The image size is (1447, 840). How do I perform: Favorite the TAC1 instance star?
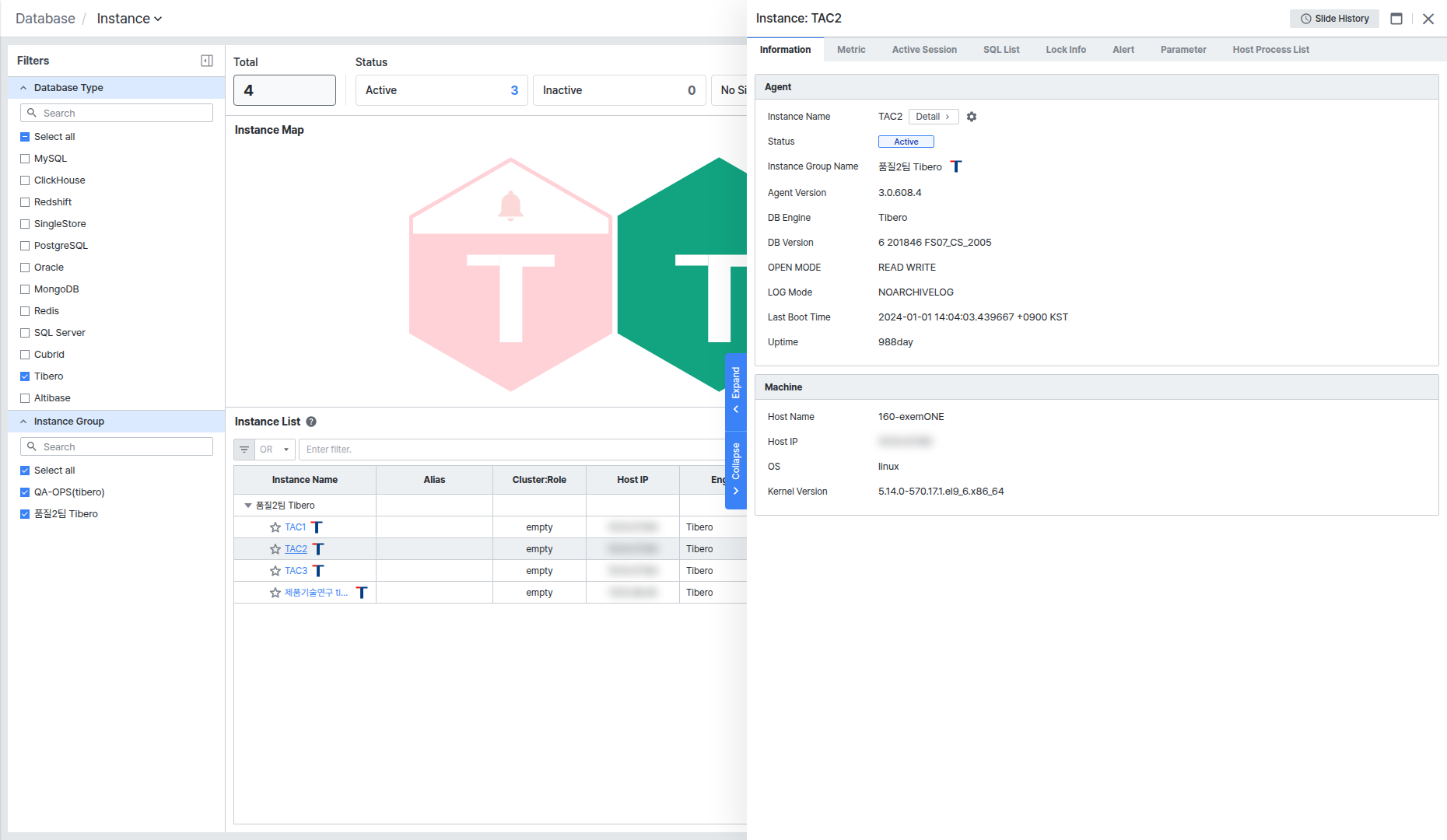275,527
